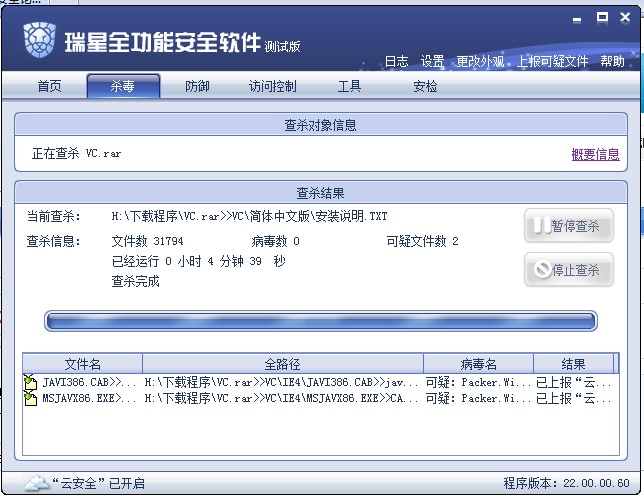The image size is (644, 497).
Task: Click virus name in MSJAVX86.EXE row
Action: tap(478, 398)
